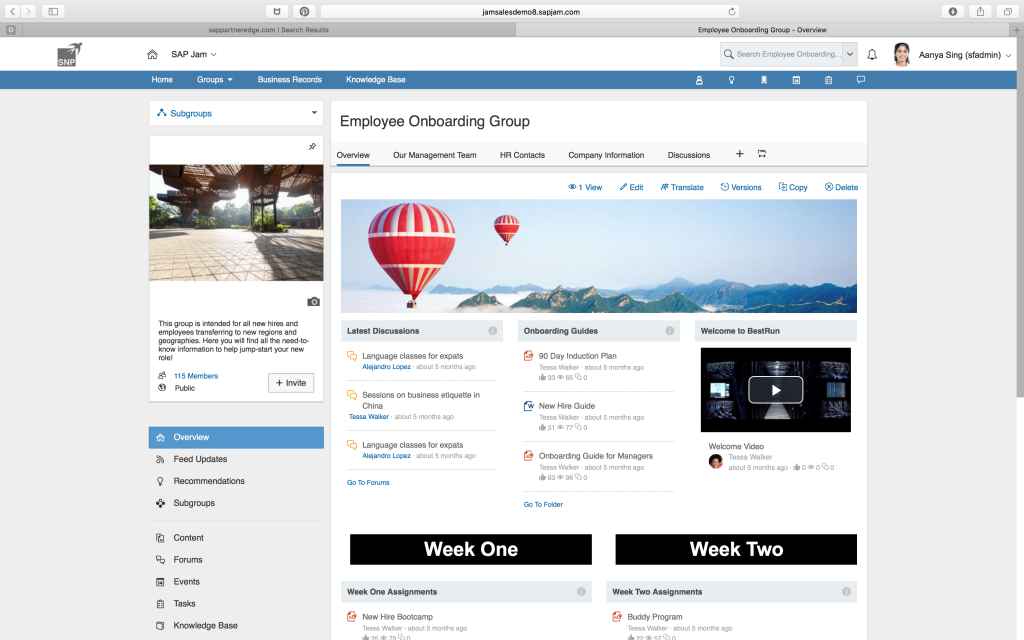Open Knowledge Base in blue navigation bar

(376, 80)
